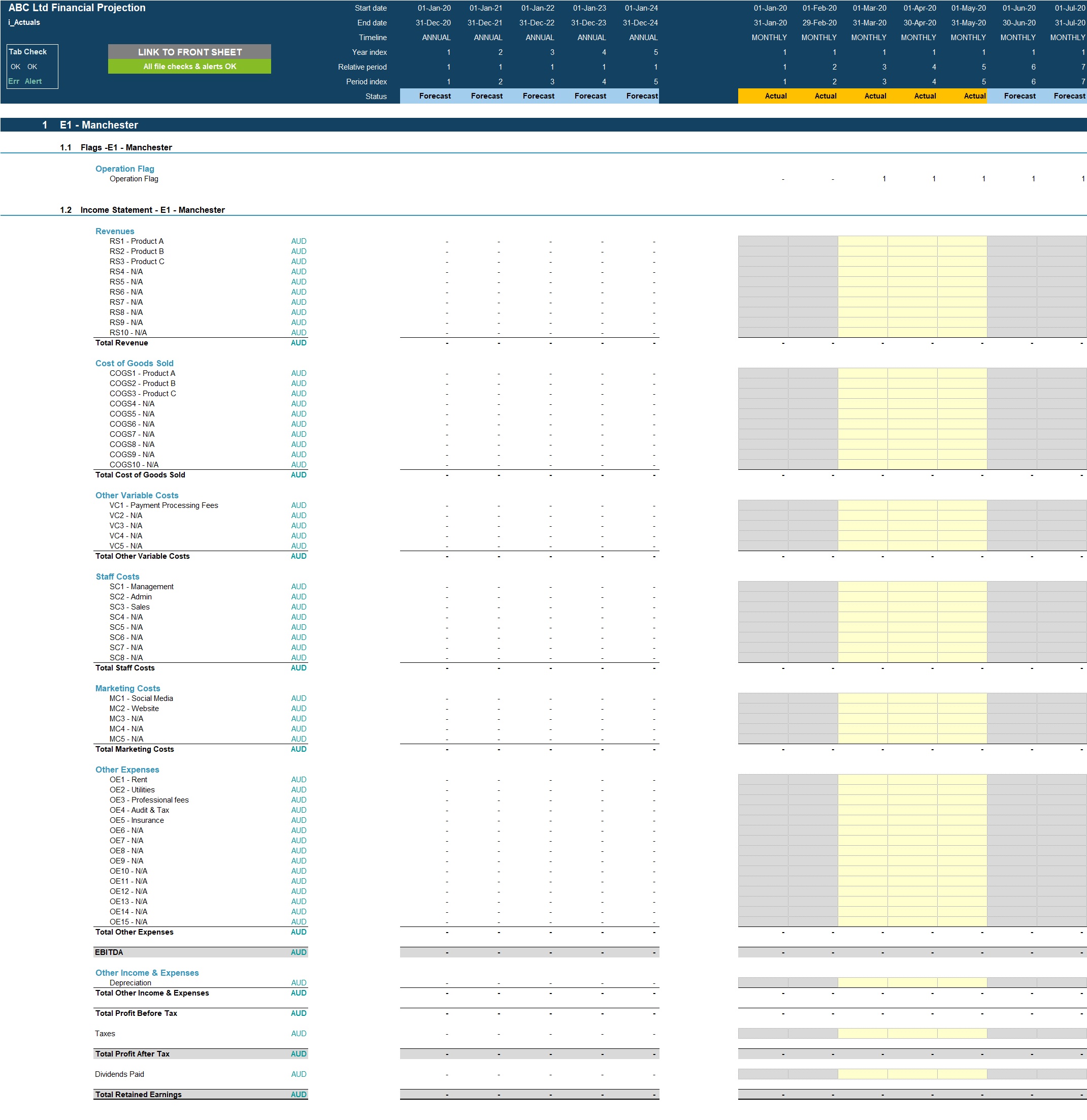This screenshot has height=1120, width=1087.
Task: Select row label 'SC2 - Admin'
Action: [x=131, y=596]
